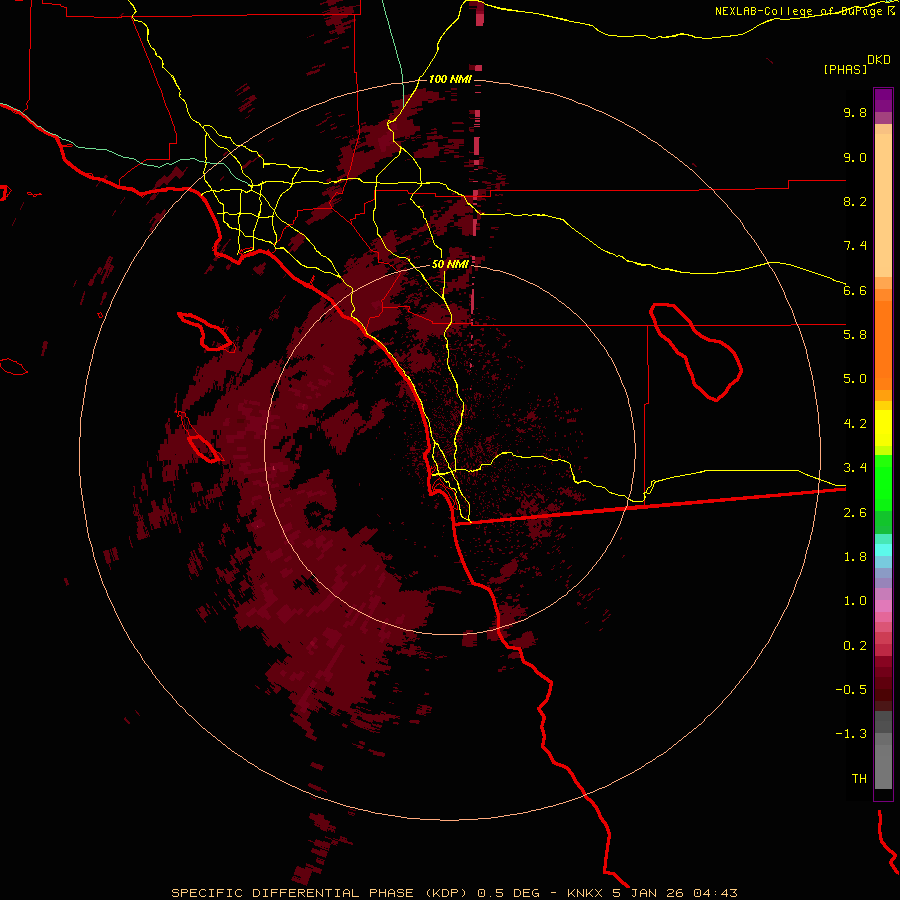Click the Salton Sea outline on the map
Viewport: 900px width, 900px height.
(696, 351)
